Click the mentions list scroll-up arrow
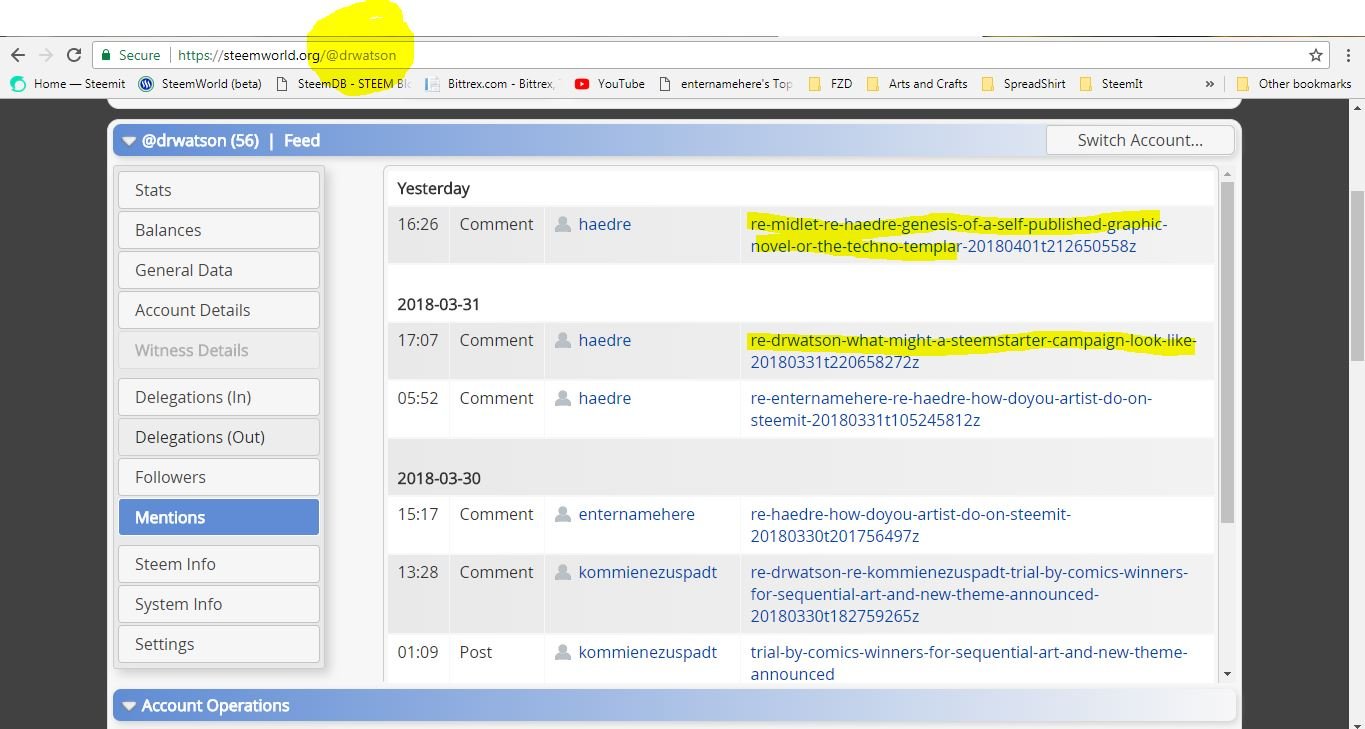The height and width of the screenshot is (729, 1365). pyautogui.click(x=1227, y=174)
